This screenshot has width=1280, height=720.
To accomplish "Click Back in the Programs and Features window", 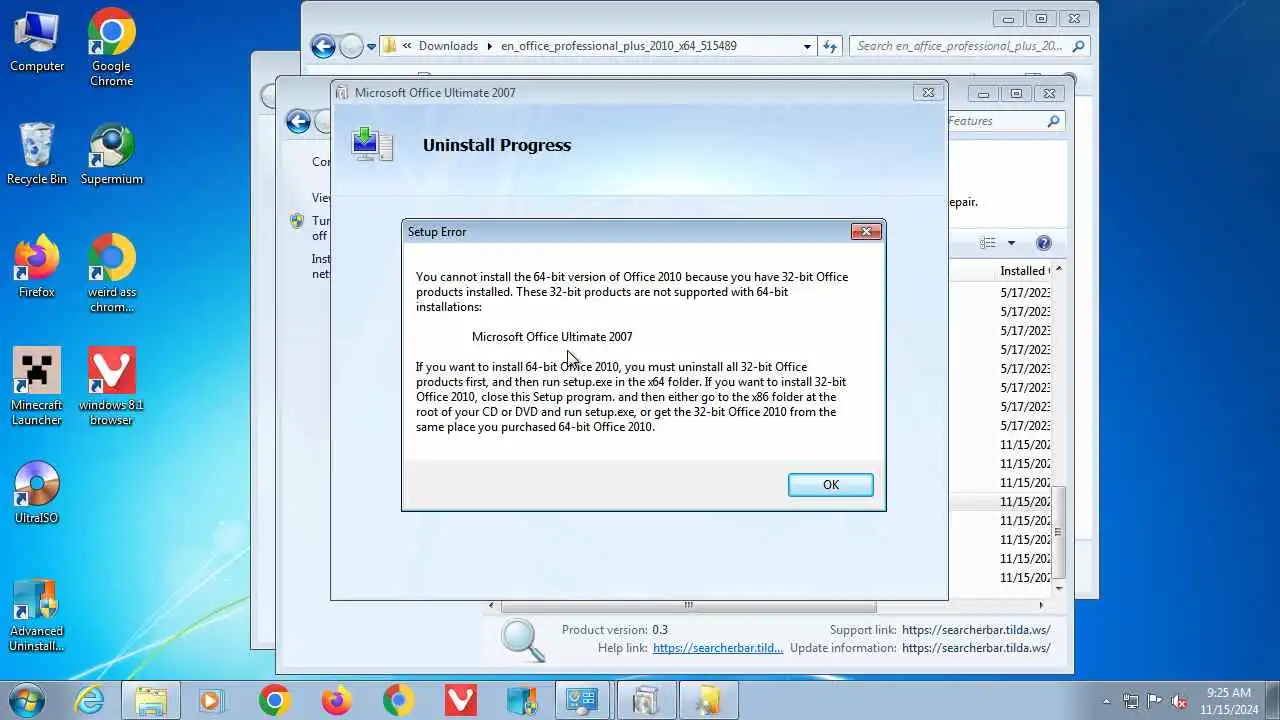I will tap(298, 122).
